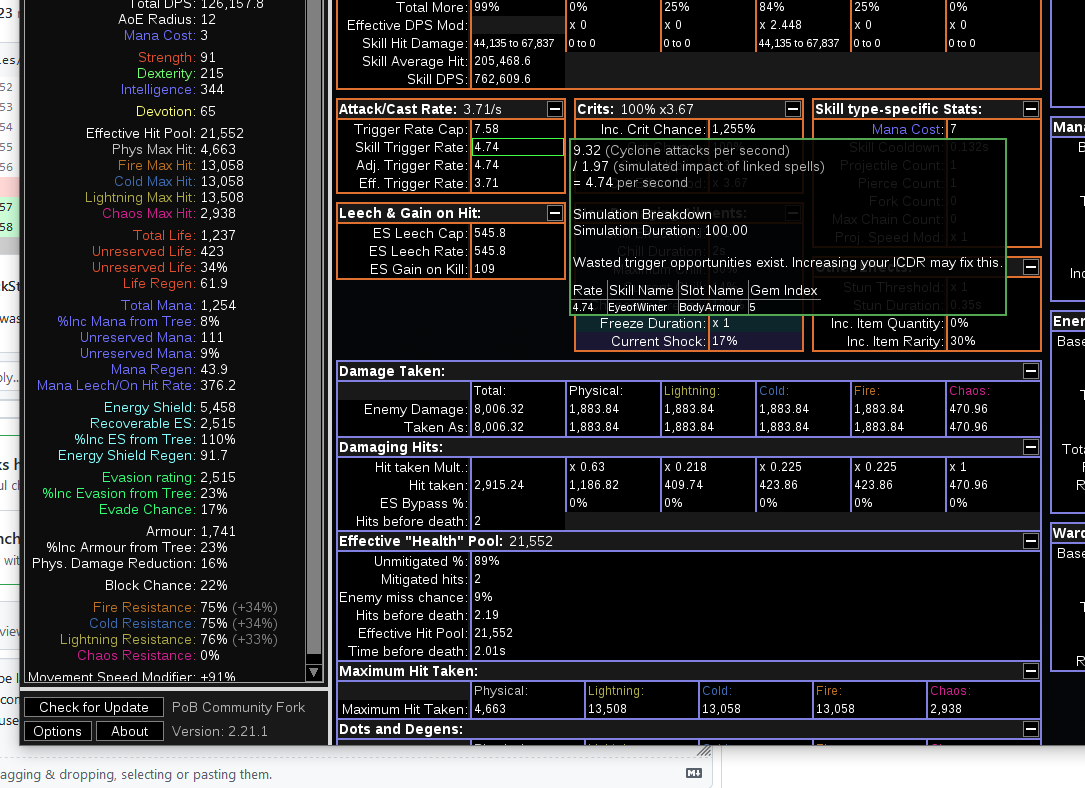Click the EyeofWinter row in the tooltip table

(695, 307)
